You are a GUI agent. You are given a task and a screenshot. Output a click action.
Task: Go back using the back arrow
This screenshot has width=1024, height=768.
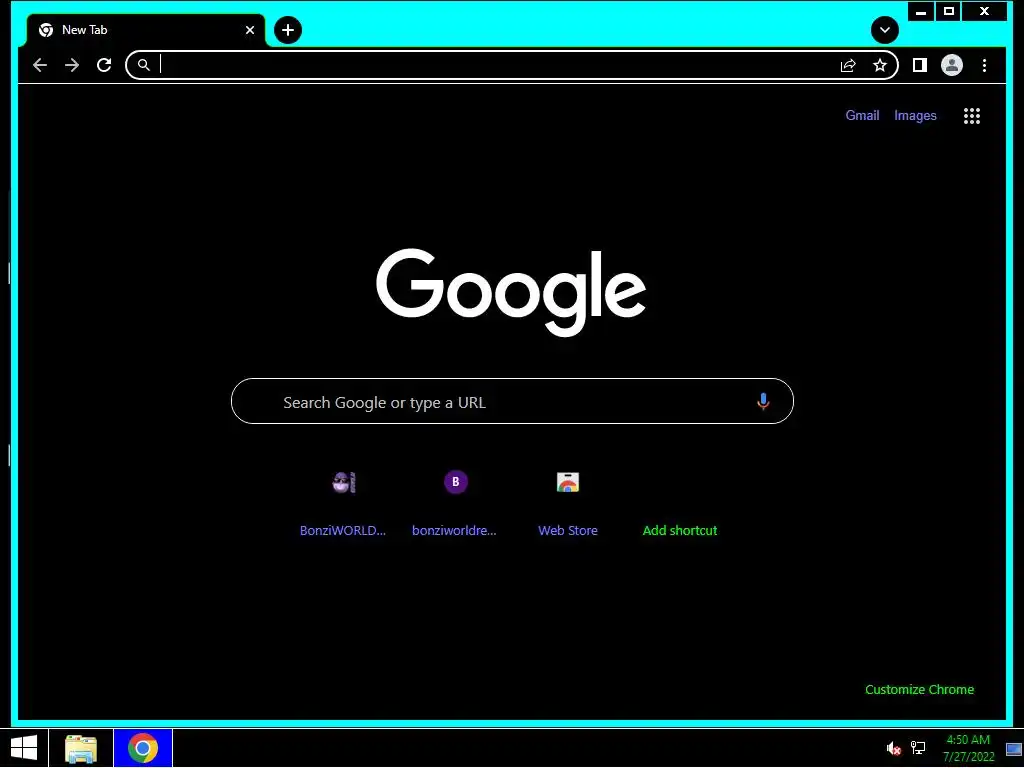coord(40,65)
